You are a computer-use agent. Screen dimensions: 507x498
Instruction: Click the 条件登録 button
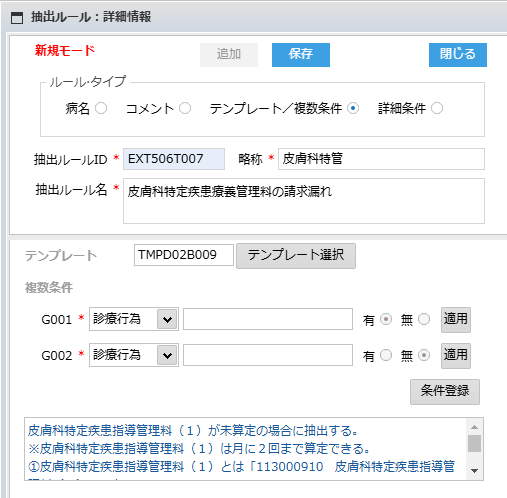pos(445,392)
